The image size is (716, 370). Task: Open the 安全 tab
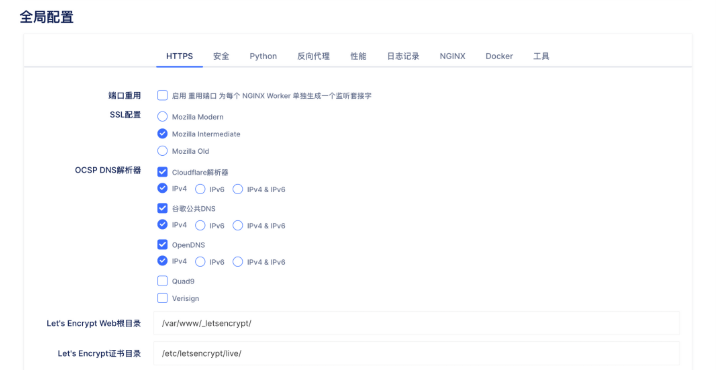221,56
